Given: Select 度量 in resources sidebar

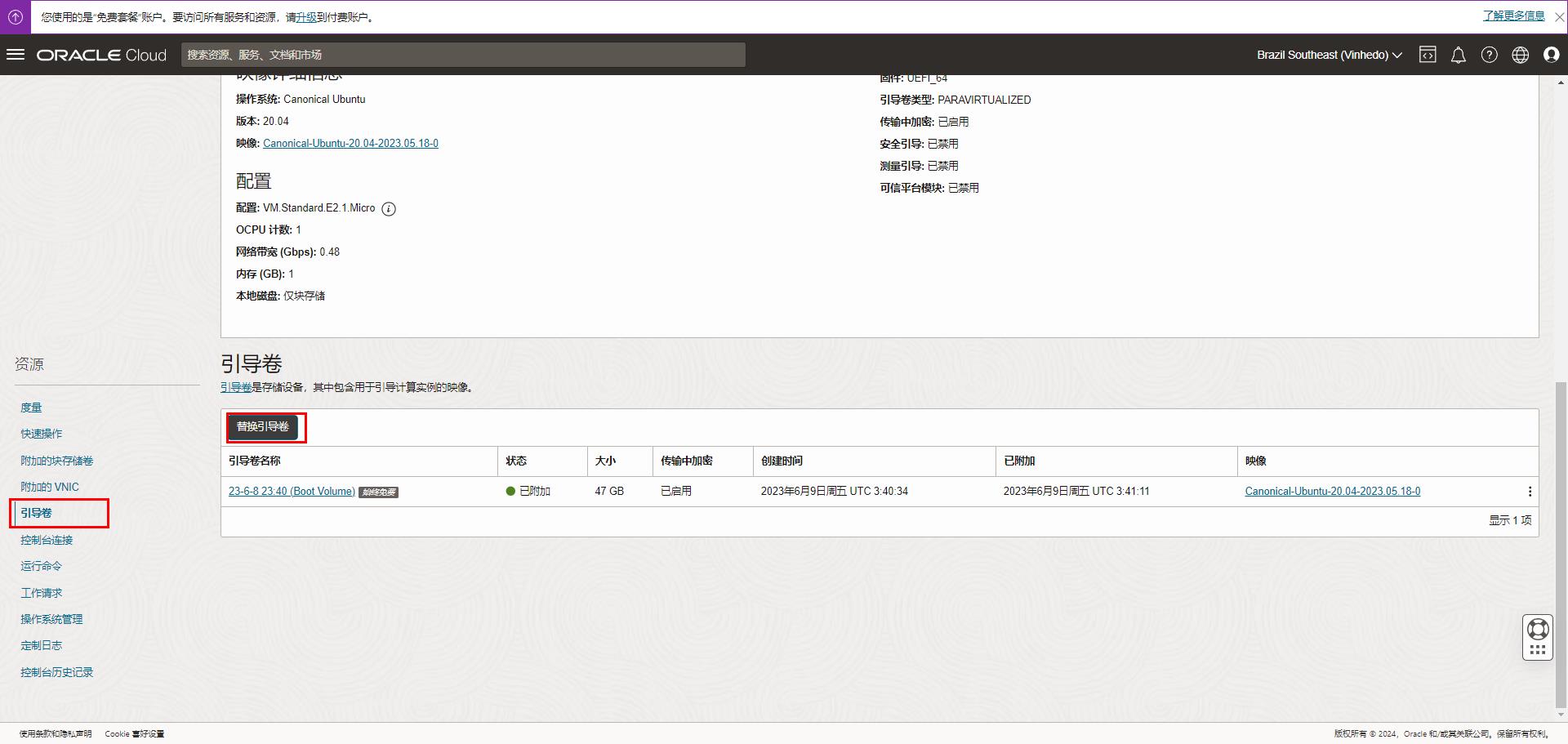Looking at the screenshot, I should click(31, 408).
